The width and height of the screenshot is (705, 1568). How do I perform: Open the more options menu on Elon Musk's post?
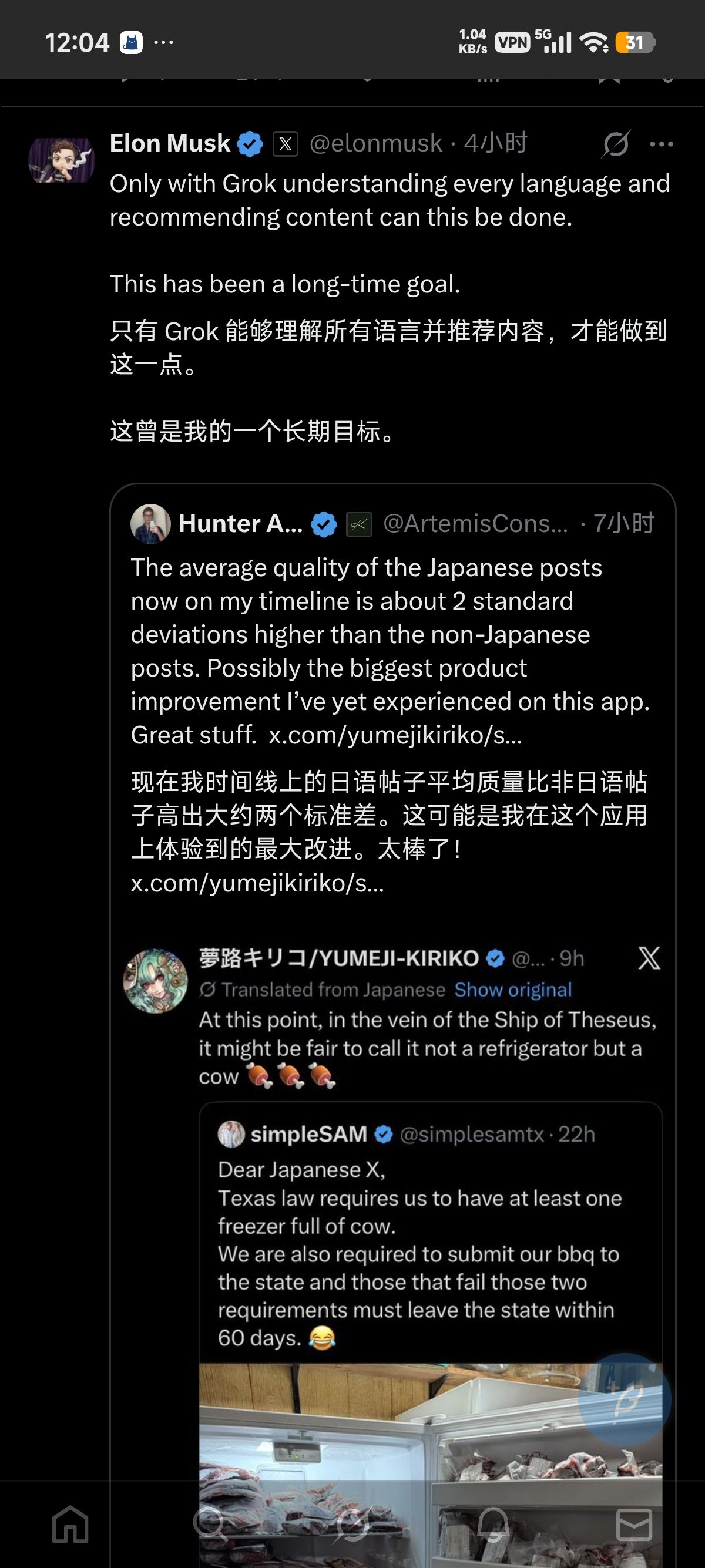click(661, 144)
